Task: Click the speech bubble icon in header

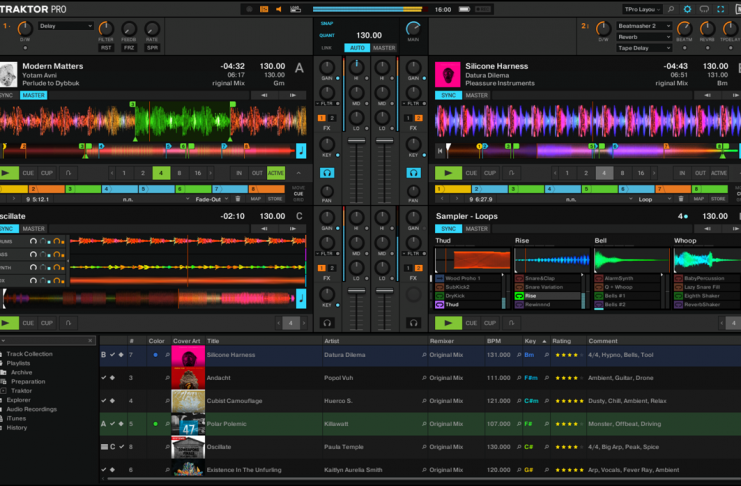Action: click(704, 9)
